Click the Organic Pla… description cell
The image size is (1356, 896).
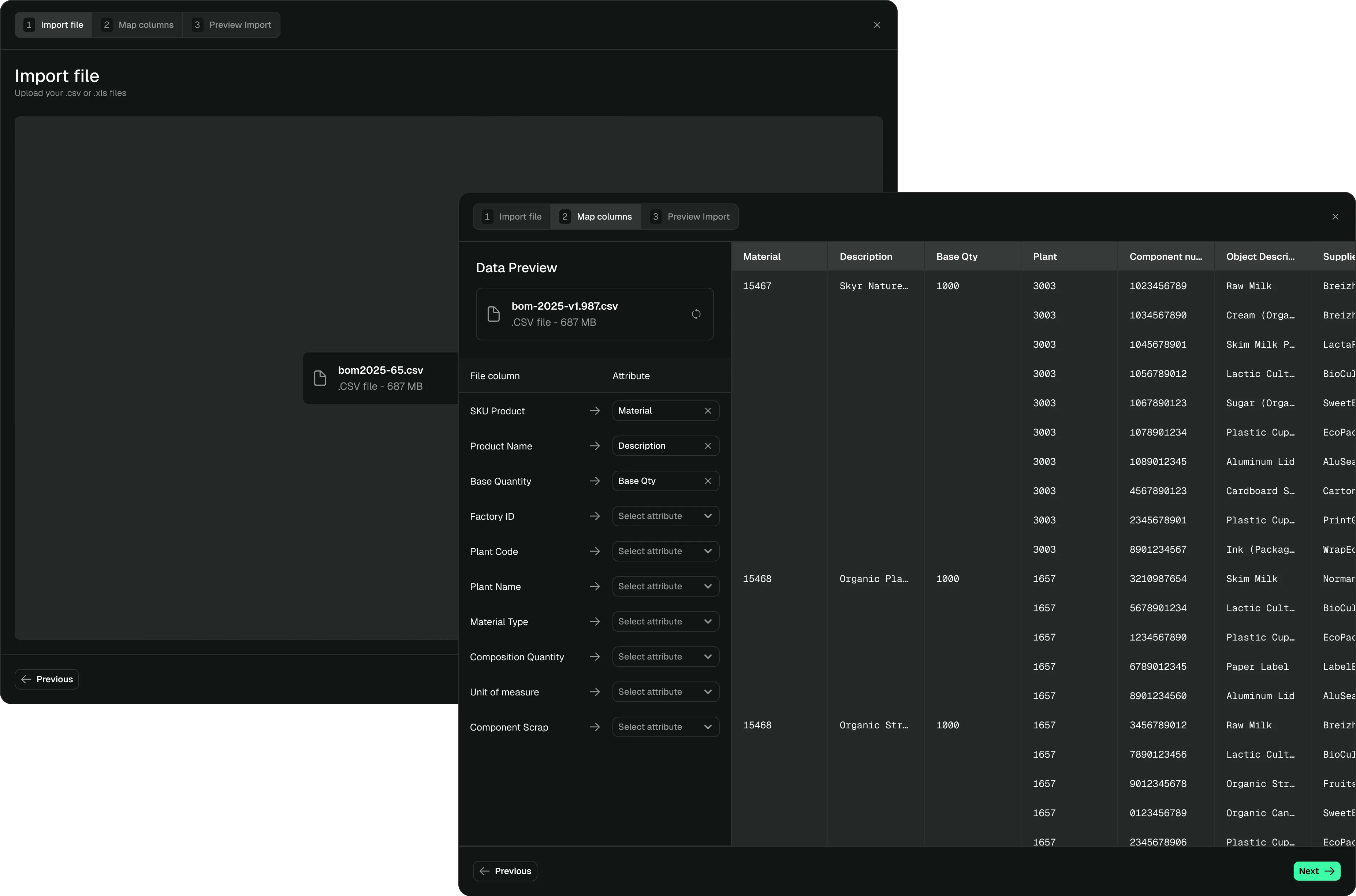coord(874,579)
